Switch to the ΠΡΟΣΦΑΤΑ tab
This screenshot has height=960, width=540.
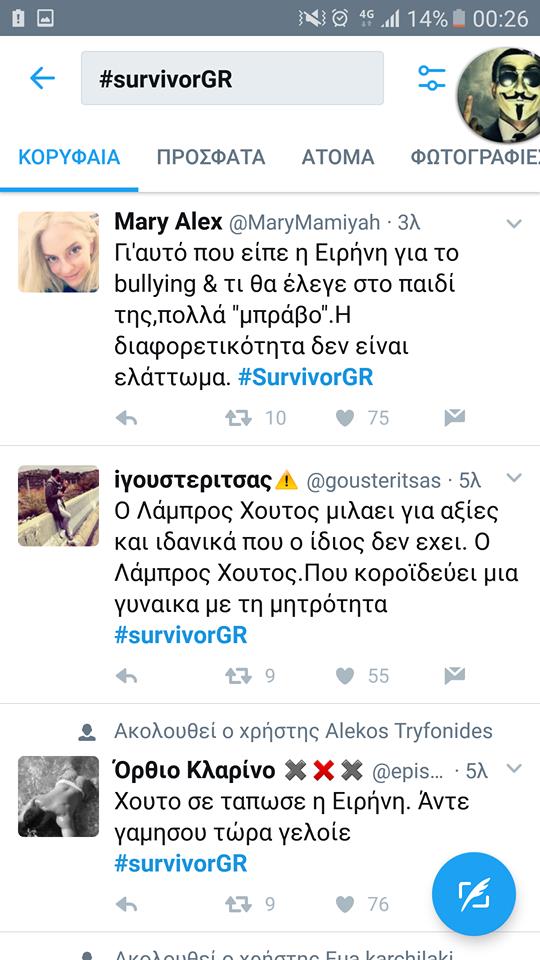(211, 157)
